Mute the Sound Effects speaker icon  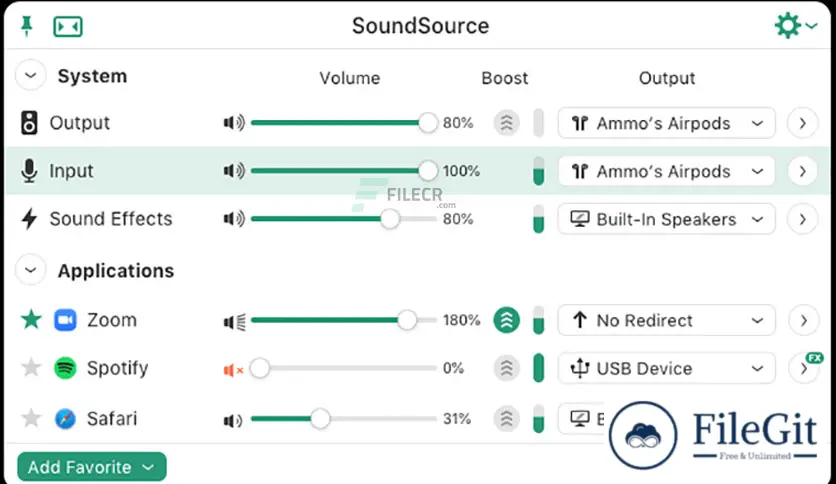point(234,219)
